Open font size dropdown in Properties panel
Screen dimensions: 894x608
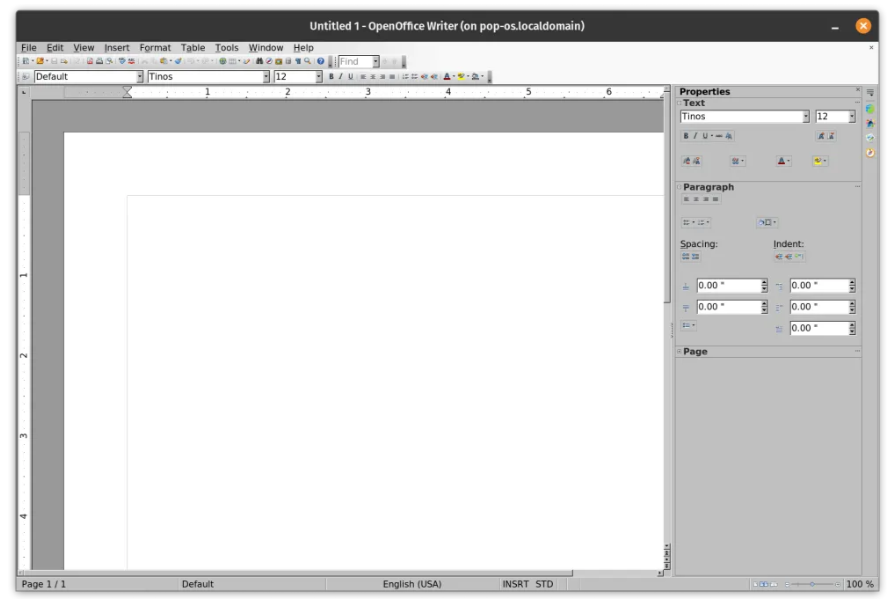852,116
